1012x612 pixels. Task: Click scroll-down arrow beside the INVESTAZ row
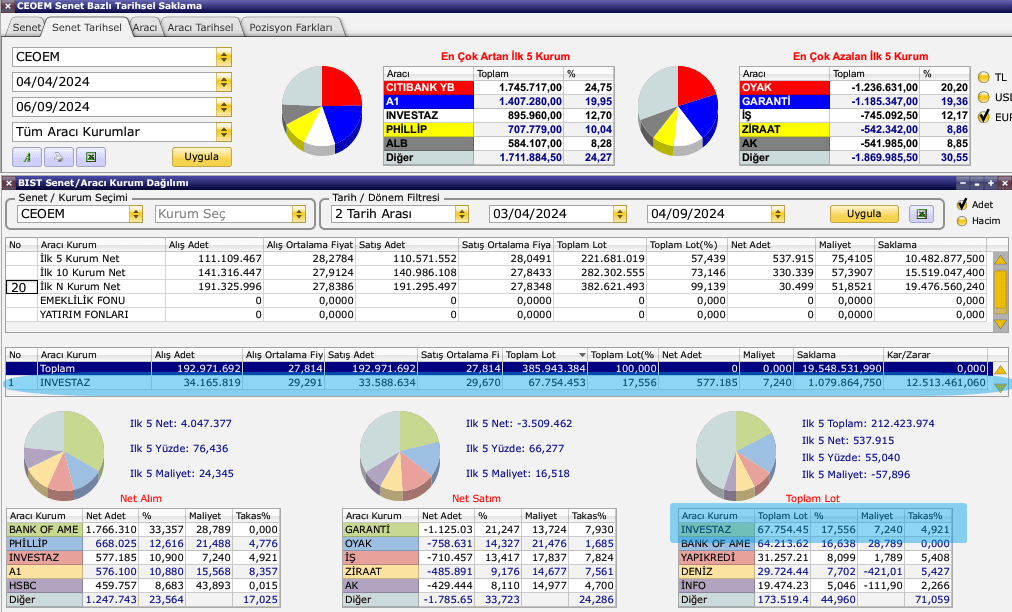coord(1000,387)
